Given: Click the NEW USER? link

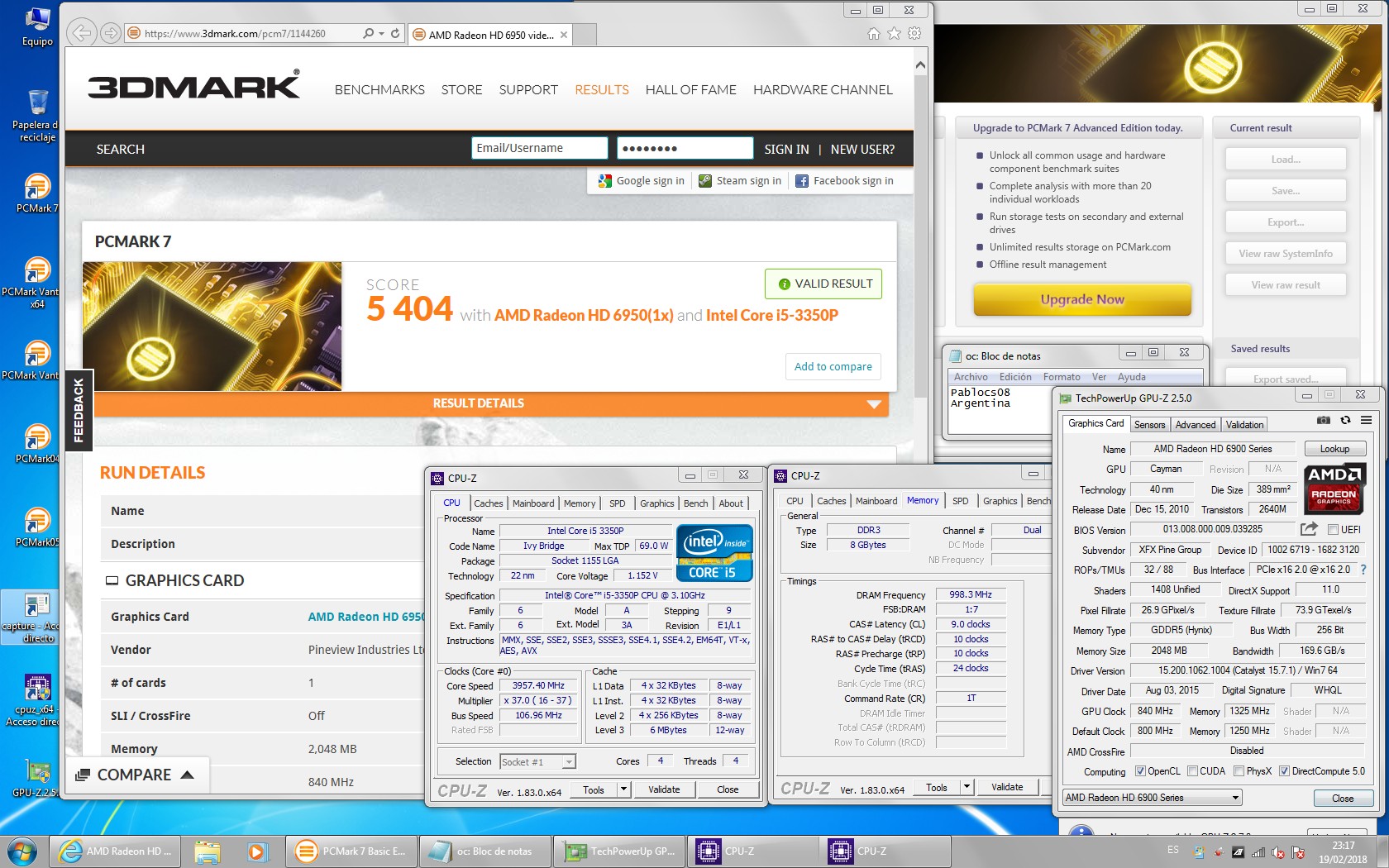Looking at the screenshot, I should pyautogui.click(x=862, y=150).
